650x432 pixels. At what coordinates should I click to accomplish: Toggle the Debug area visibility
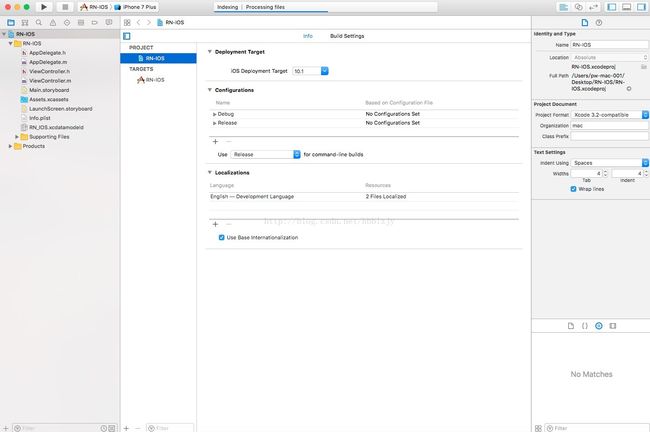(626, 7)
